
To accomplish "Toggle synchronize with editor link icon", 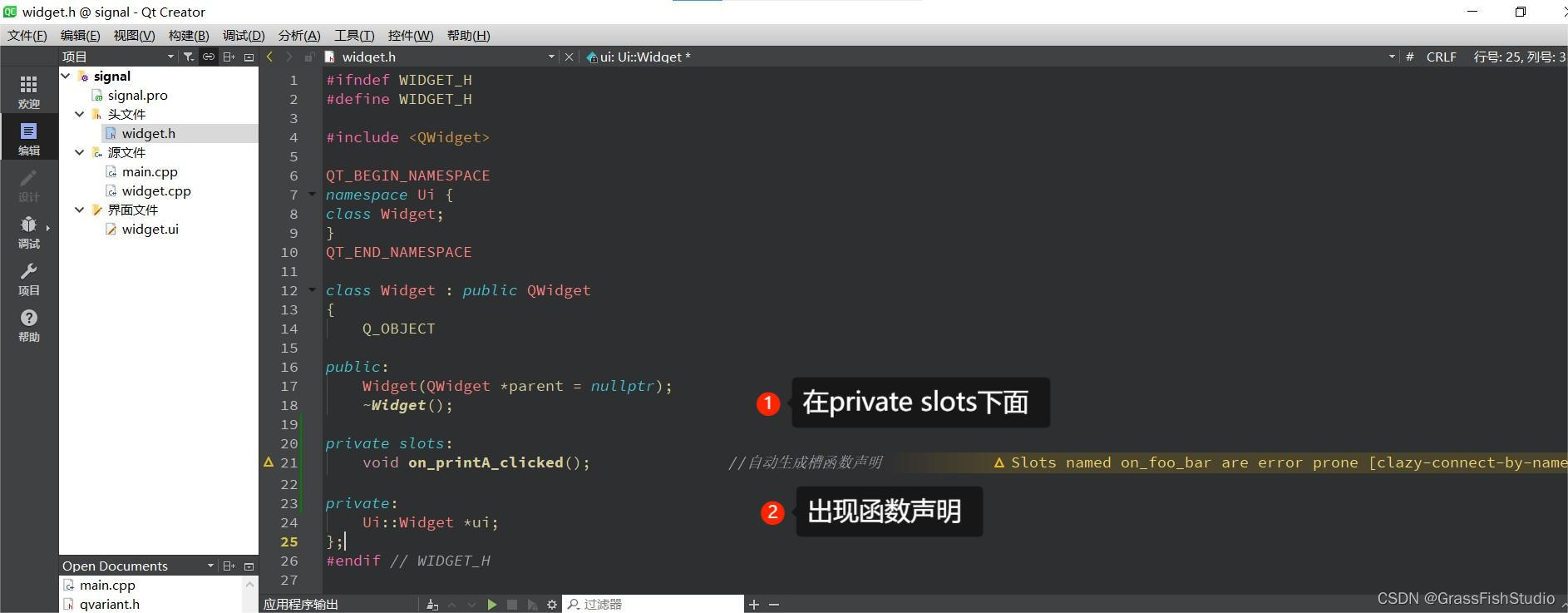I will coord(208,57).
